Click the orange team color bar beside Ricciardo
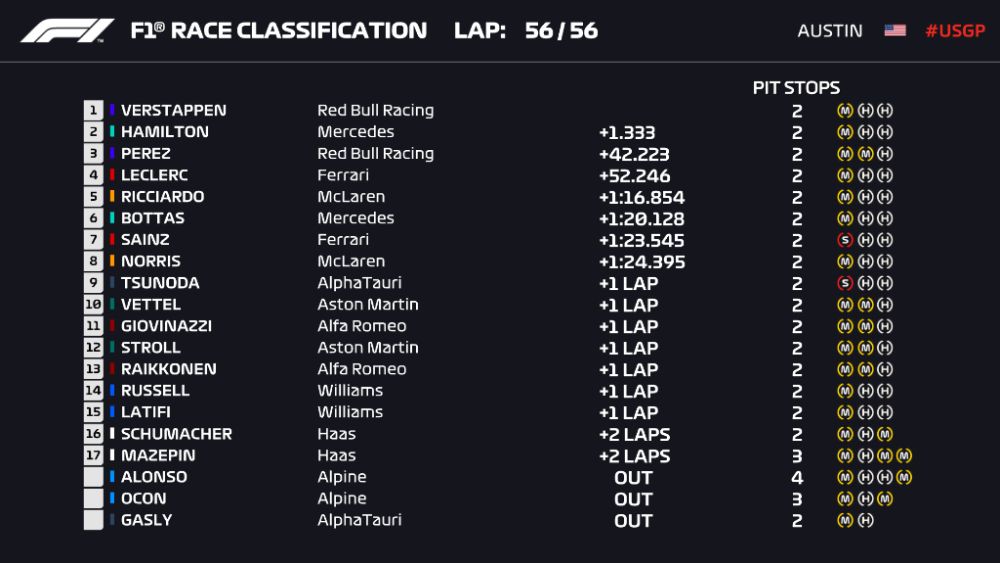 (x=113, y=197)
